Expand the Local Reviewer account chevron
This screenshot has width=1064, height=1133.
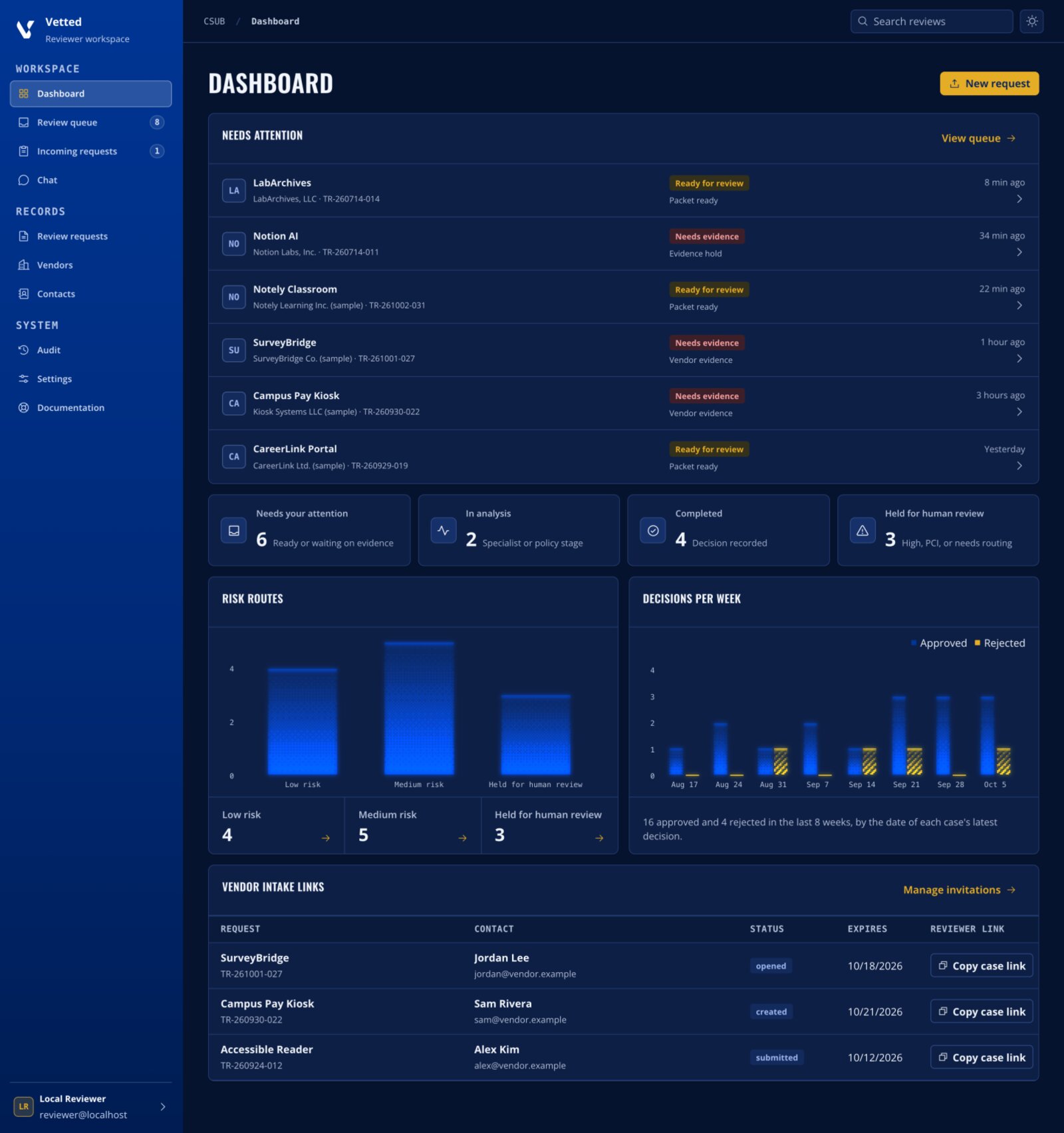(x=163, y=1106)
